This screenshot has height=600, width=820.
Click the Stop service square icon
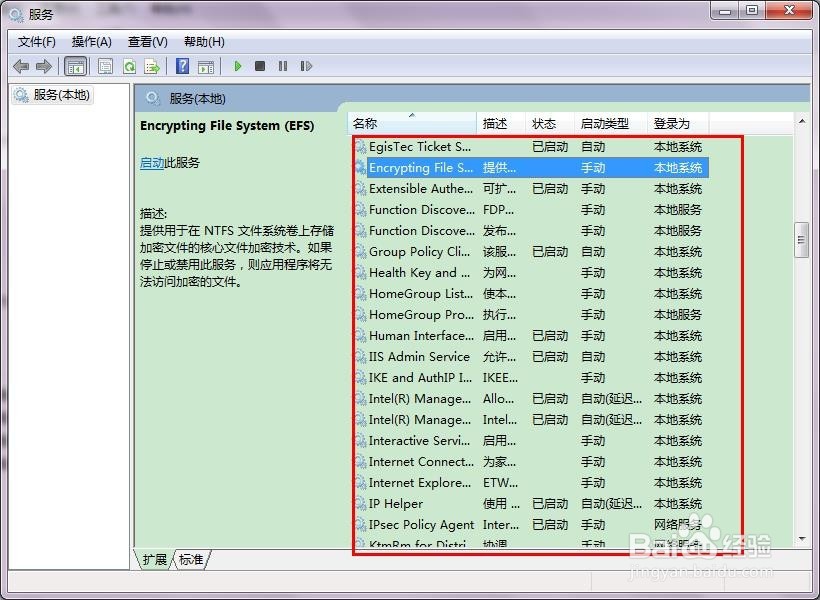tap(260, 66)
